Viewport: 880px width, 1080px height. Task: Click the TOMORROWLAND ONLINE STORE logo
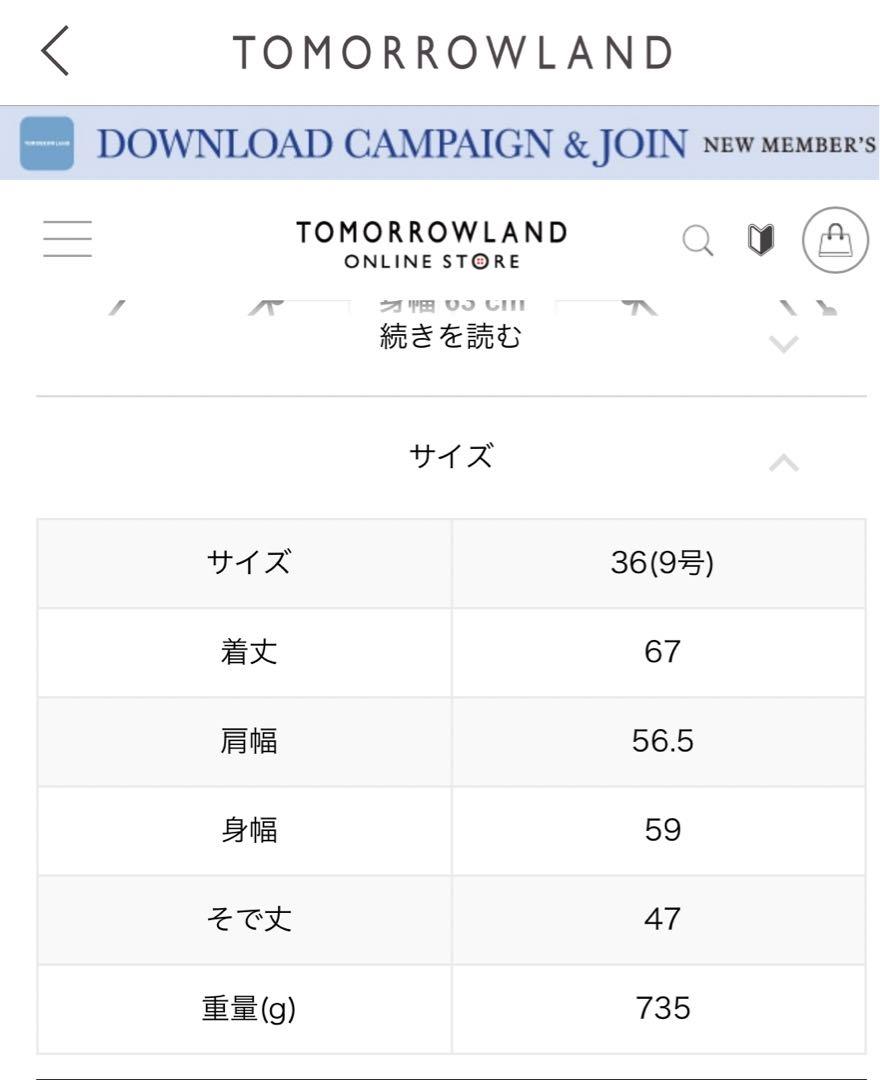[x=432, y=244]
